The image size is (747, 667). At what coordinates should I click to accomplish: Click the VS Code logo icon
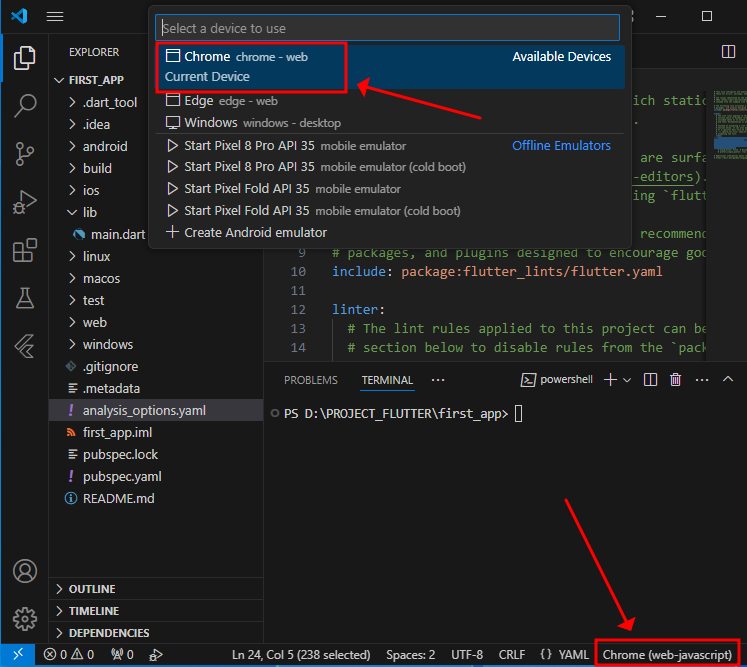coord(19,16)
